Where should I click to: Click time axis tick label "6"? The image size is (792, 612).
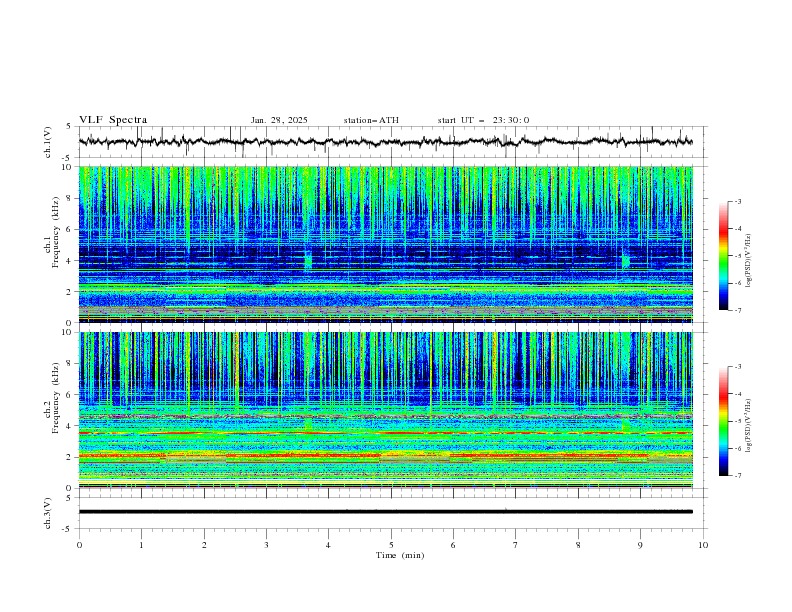[453, 545]
